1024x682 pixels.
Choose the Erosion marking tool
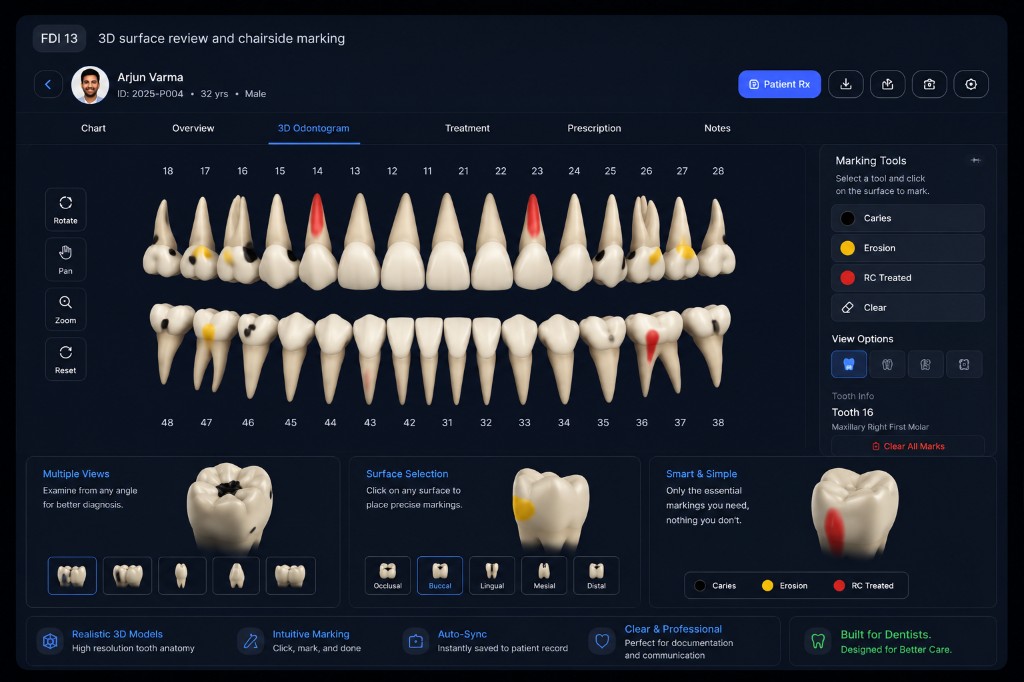pos(908,248)
